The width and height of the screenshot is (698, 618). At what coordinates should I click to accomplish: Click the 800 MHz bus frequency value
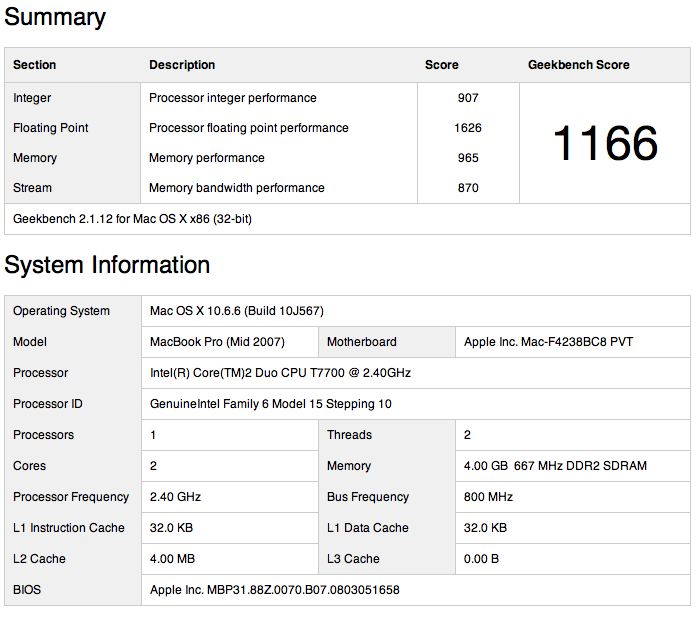488,497
